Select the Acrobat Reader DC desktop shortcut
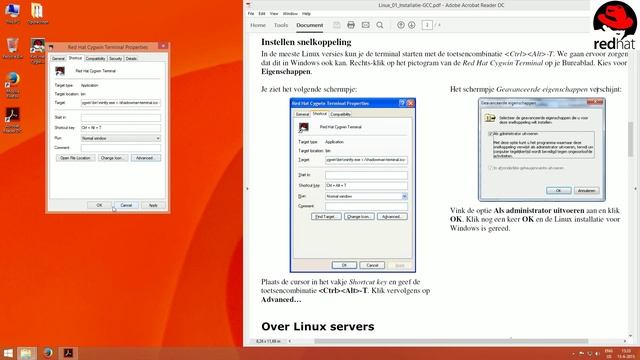 (12, 120)
